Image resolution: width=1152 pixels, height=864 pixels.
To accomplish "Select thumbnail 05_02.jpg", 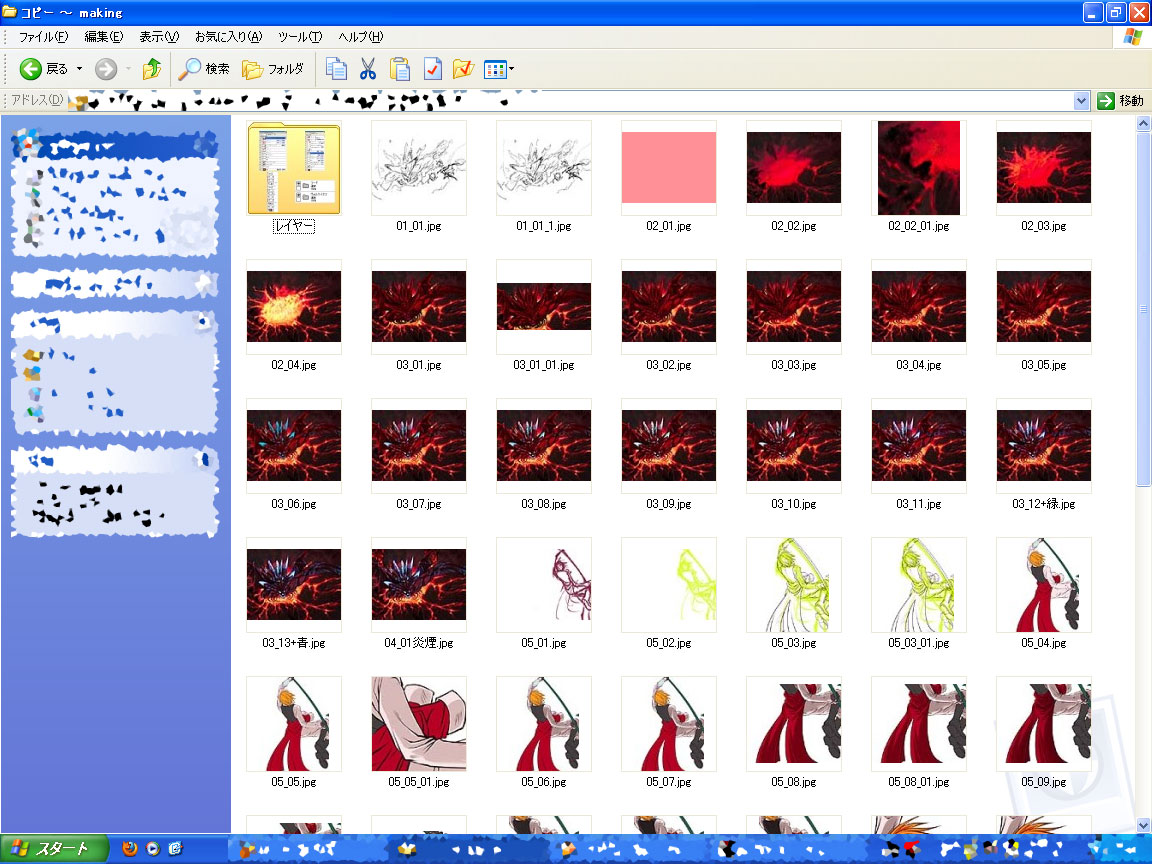I will click(669, 585).
